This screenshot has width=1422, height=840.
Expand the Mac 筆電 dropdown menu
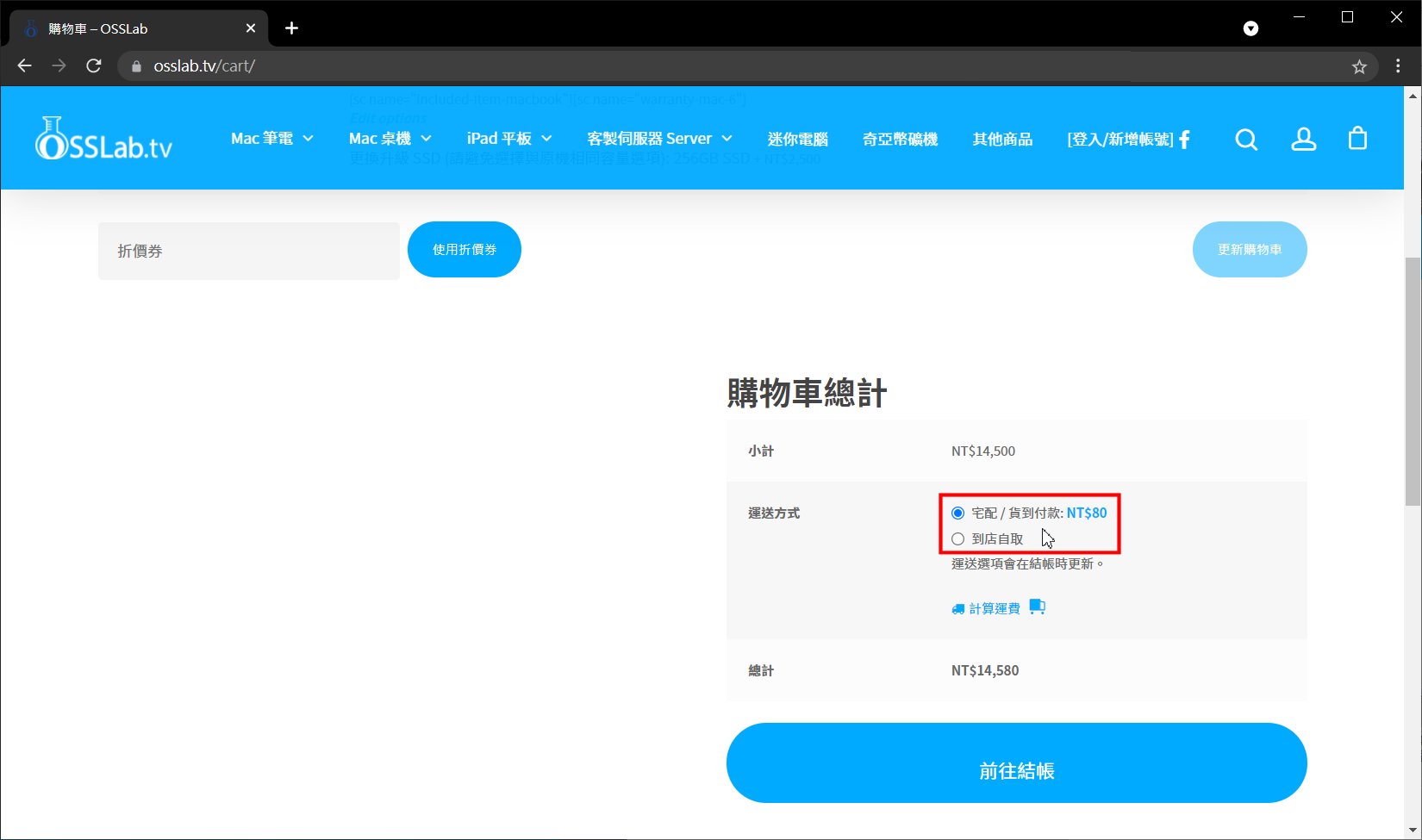coord(271,139)
